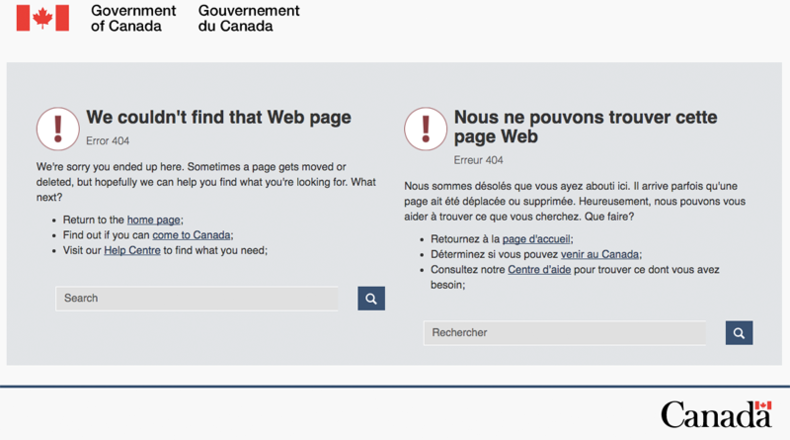Visit the "Centre d'aide" link
Viewport: 790px width, 440px height.
tap(539, 269)
